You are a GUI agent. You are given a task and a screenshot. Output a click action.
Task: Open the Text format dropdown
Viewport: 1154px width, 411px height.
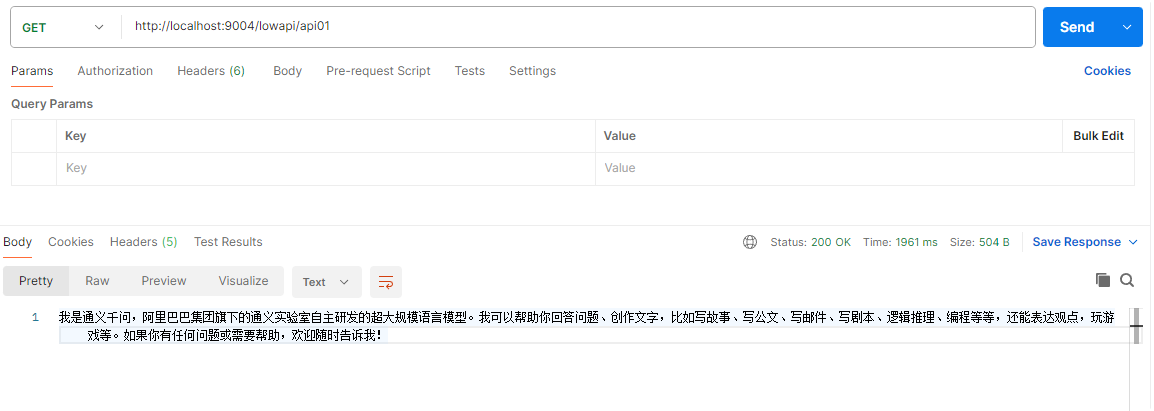coord(327,281)
